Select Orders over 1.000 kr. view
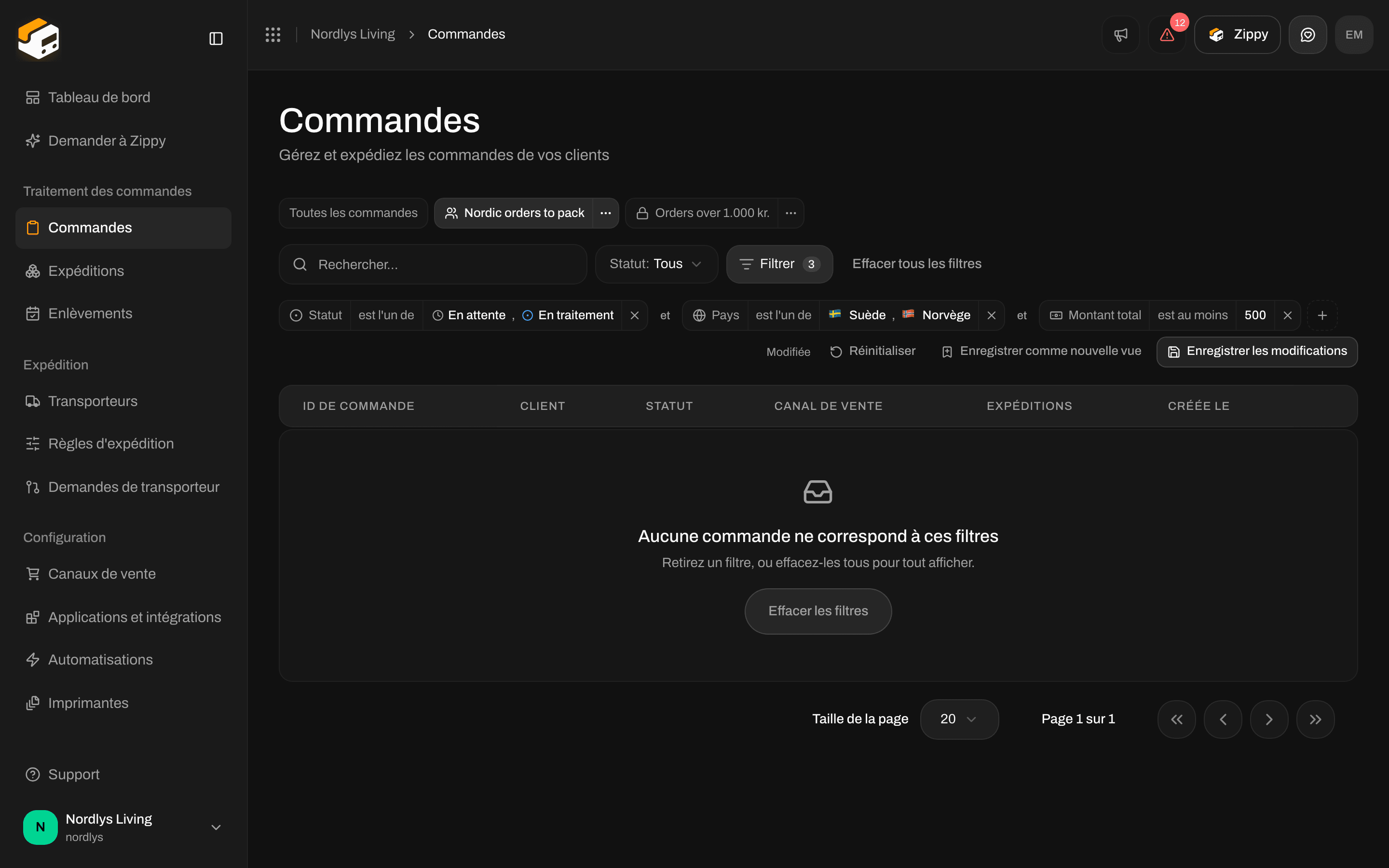The width and height of the screenshot is (1389, 868). tap(702, 213)
